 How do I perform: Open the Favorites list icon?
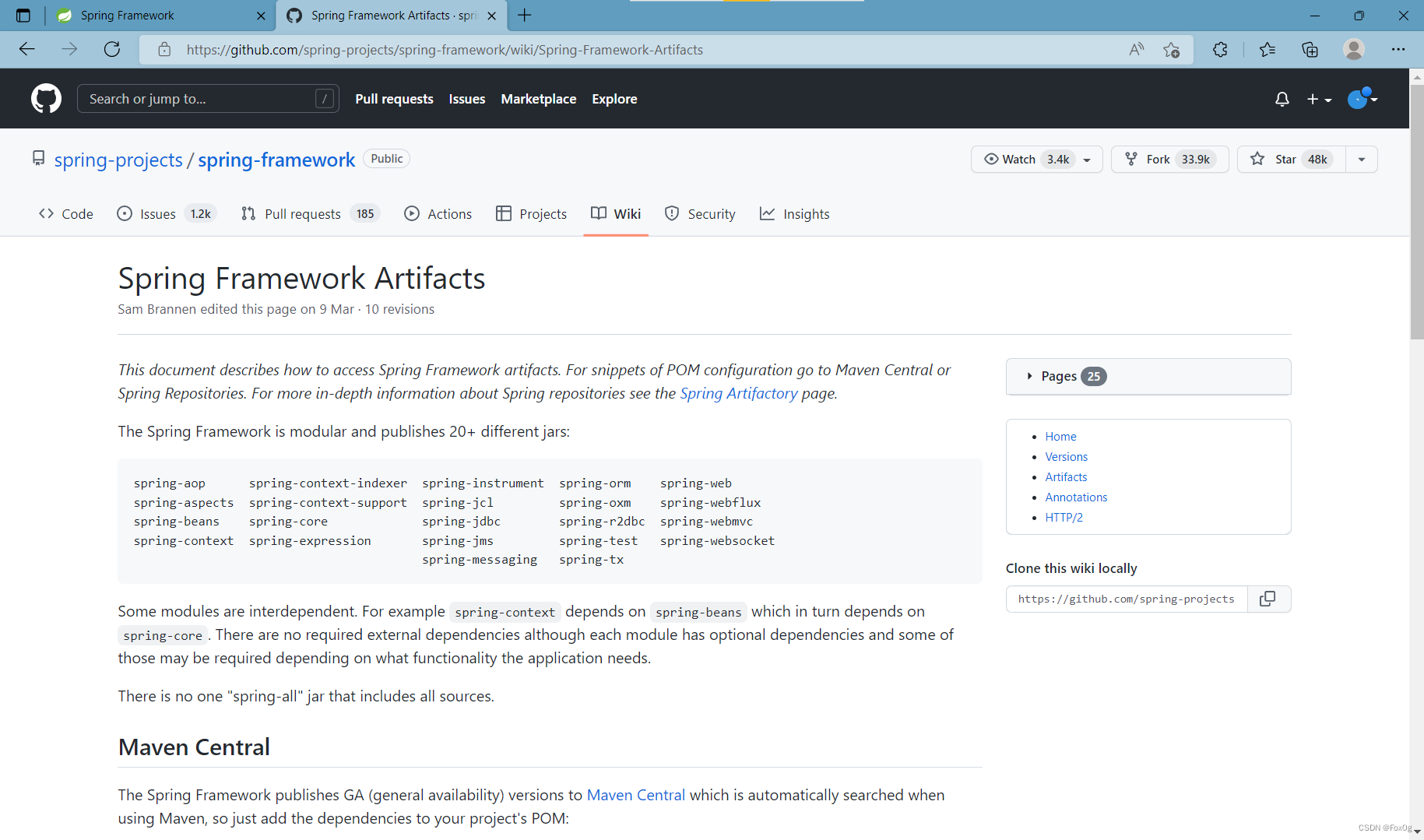point(1268,50)
